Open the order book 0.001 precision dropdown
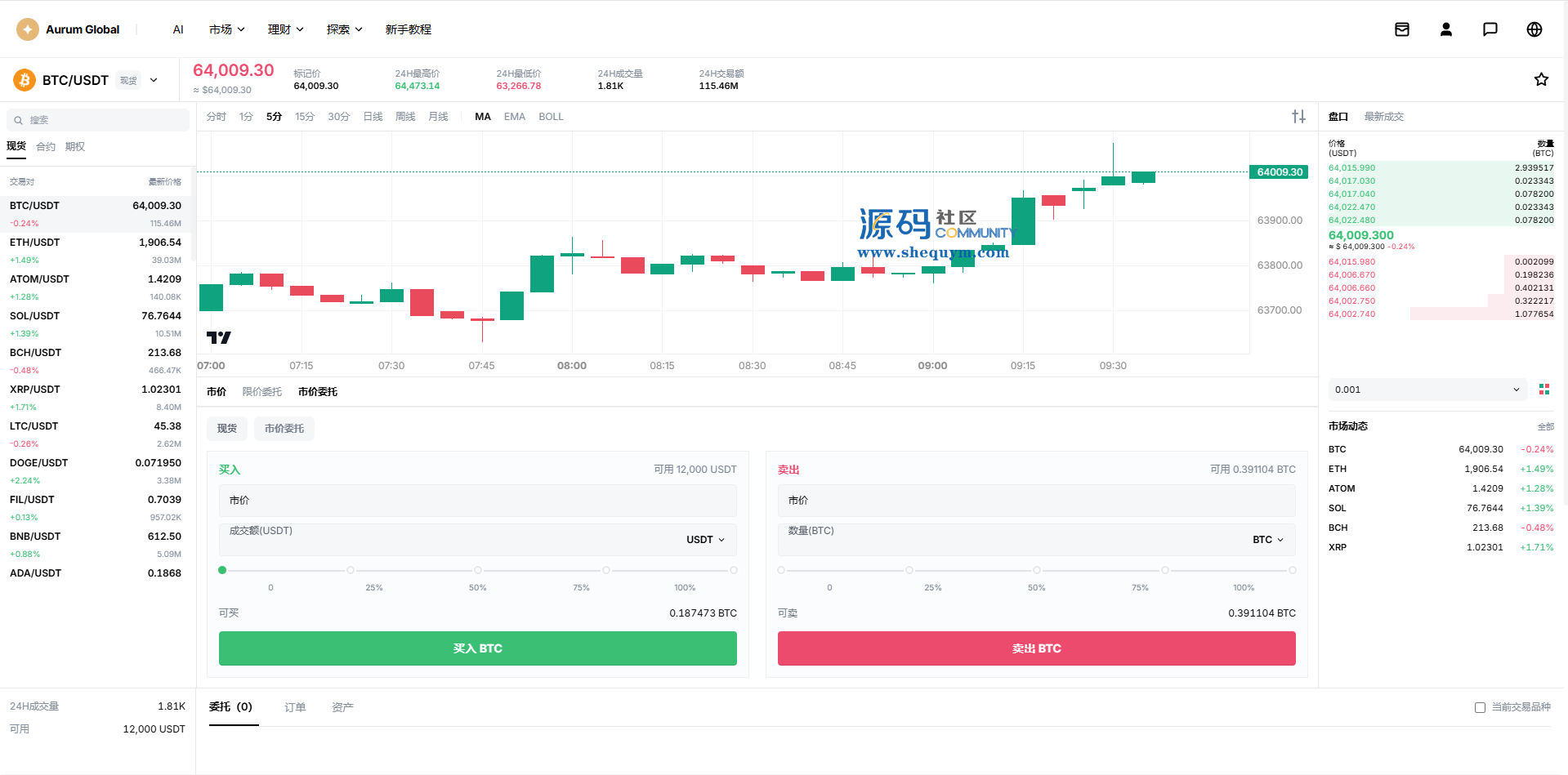Image resolution: width=1568 pixels, height=775 pixels. 1427,390
